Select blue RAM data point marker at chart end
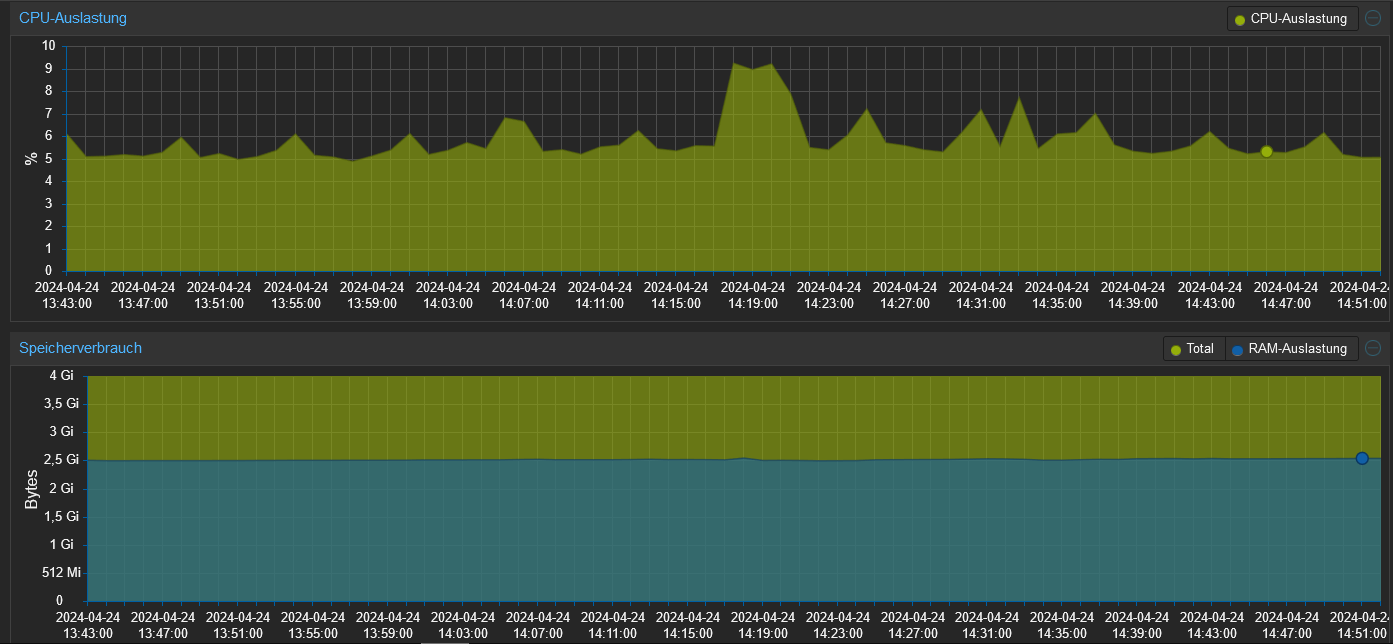Screen dimensions: 1393x644 coord(1362,458)
